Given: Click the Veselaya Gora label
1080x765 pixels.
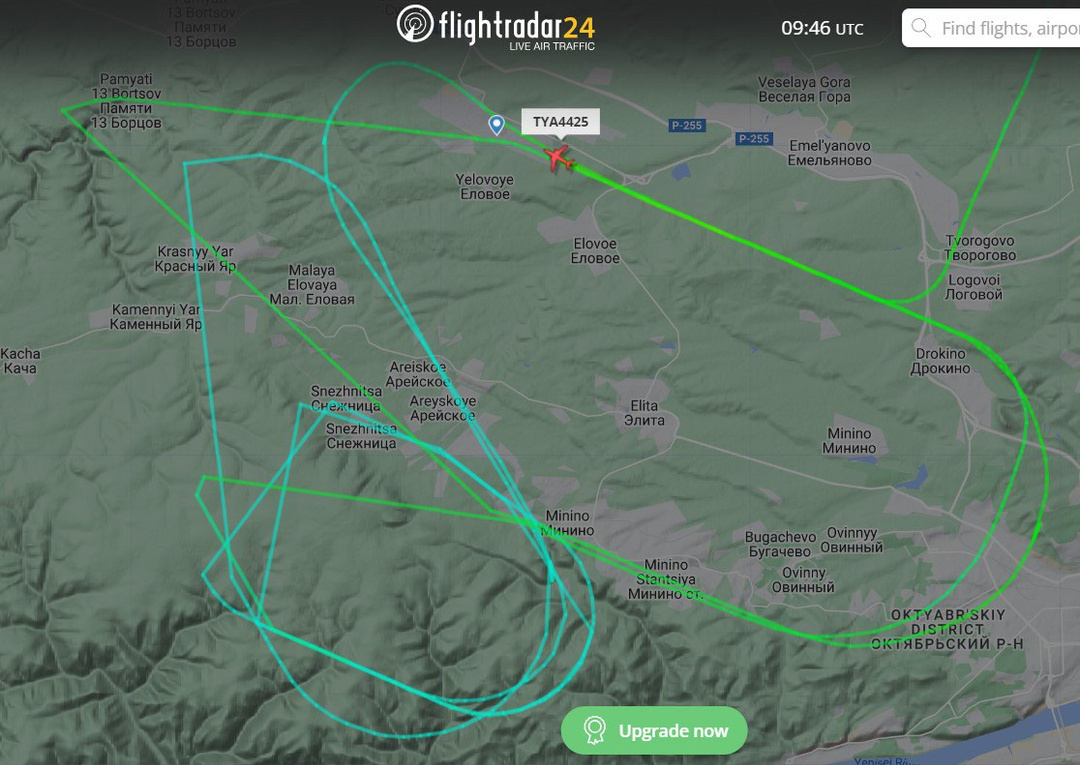Looking at the screenshot, I should (804, 90).
